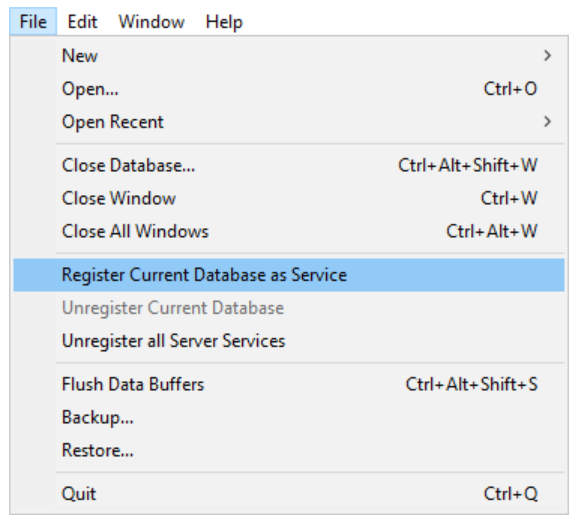The width and height of the screenshot is (580, 526).
Task: Click the chevron next to Open Recent
Action: (547, 122)
